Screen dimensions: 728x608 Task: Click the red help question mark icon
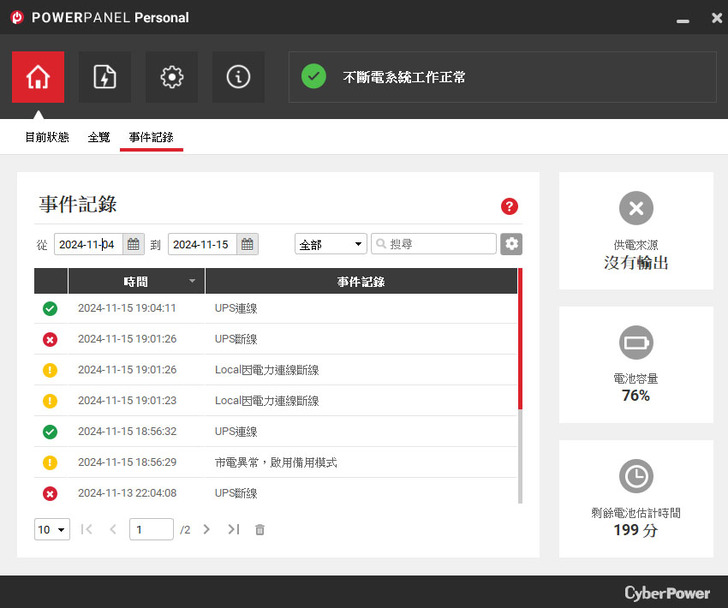509,206
